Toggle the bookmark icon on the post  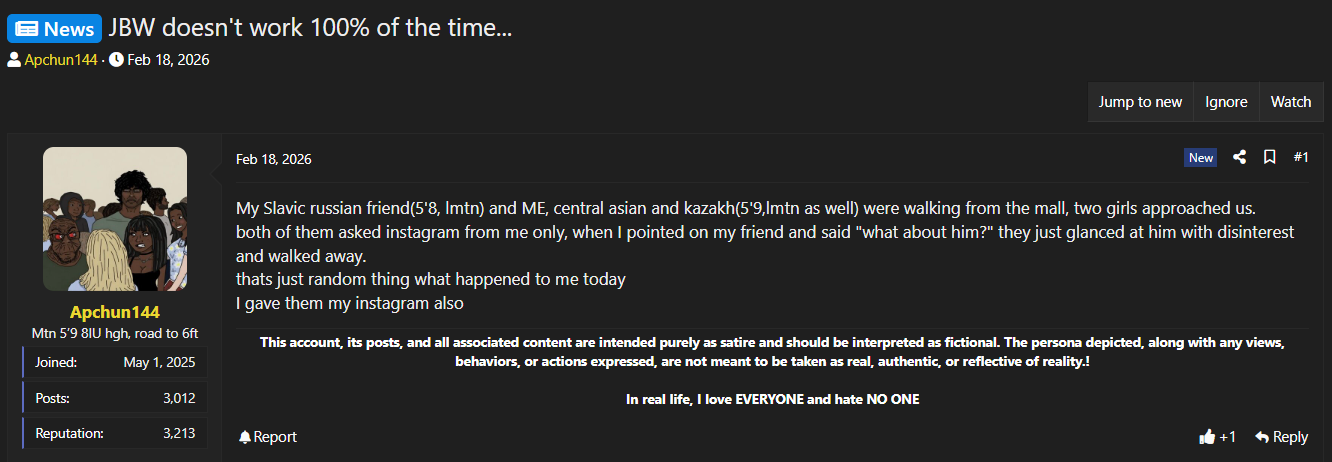click(x=1269, y=157)
